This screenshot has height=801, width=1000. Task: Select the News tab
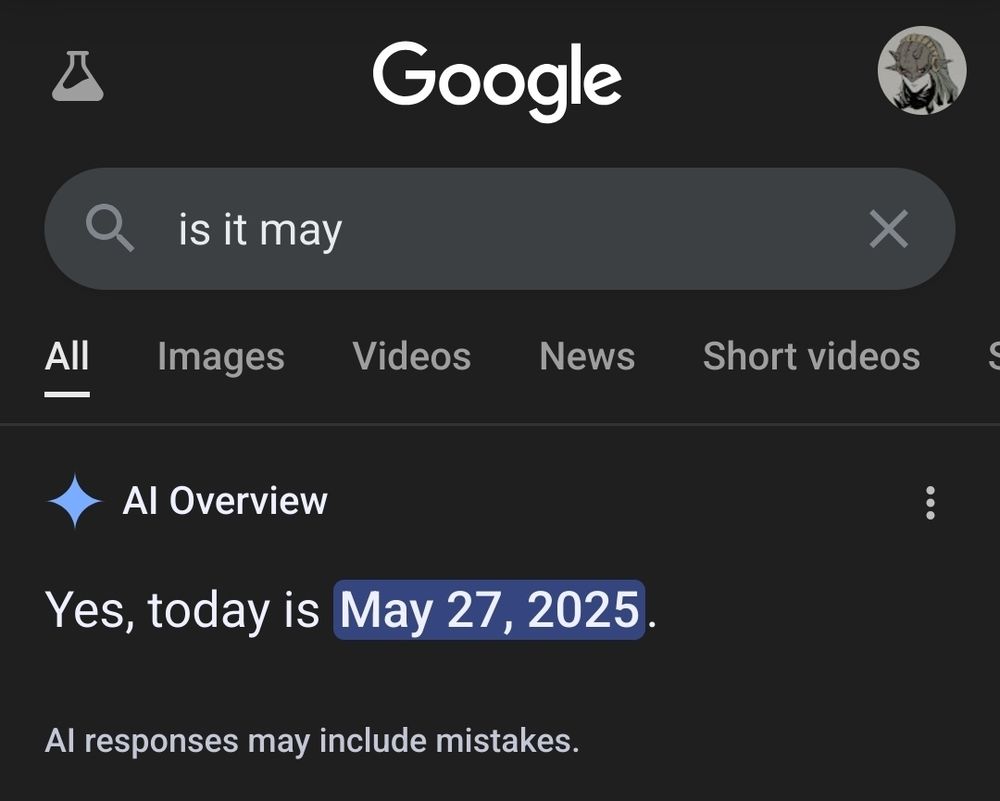586,356
